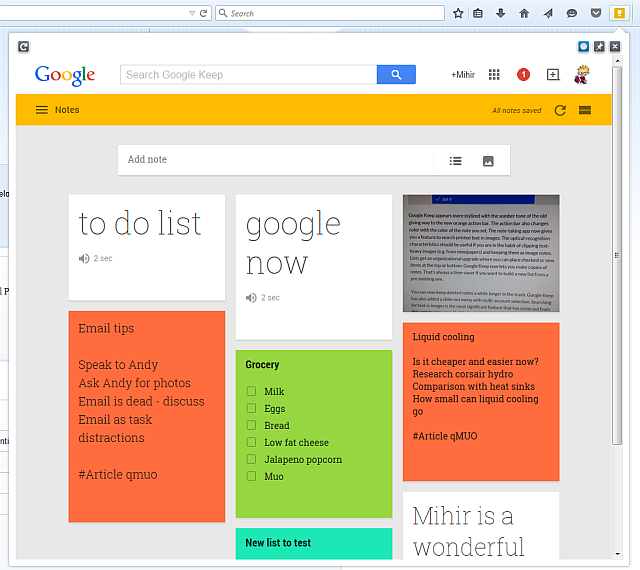Viewport: 640px width, 570px height.
Task: Check the Muo checkbox
Action: click(251, 476)
